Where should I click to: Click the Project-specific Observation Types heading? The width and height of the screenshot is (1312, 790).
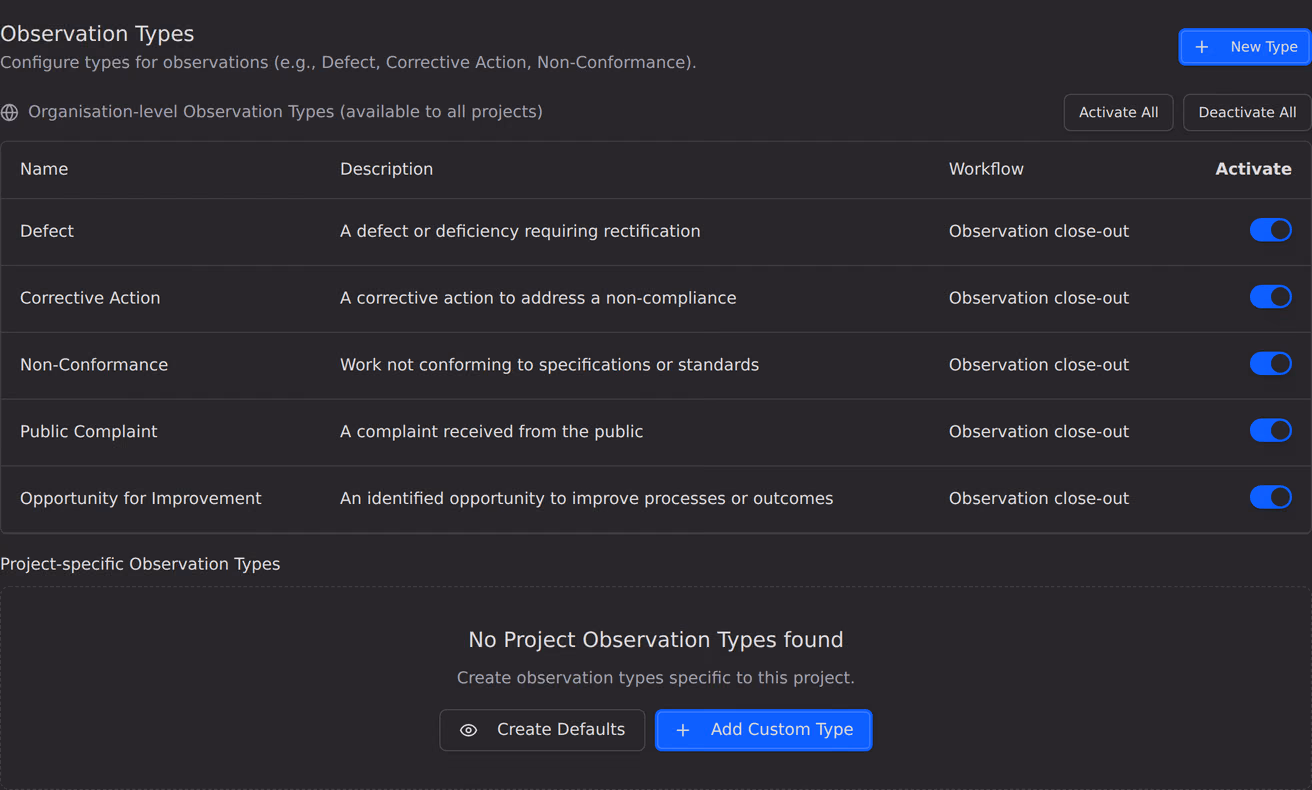coord(140,564)
